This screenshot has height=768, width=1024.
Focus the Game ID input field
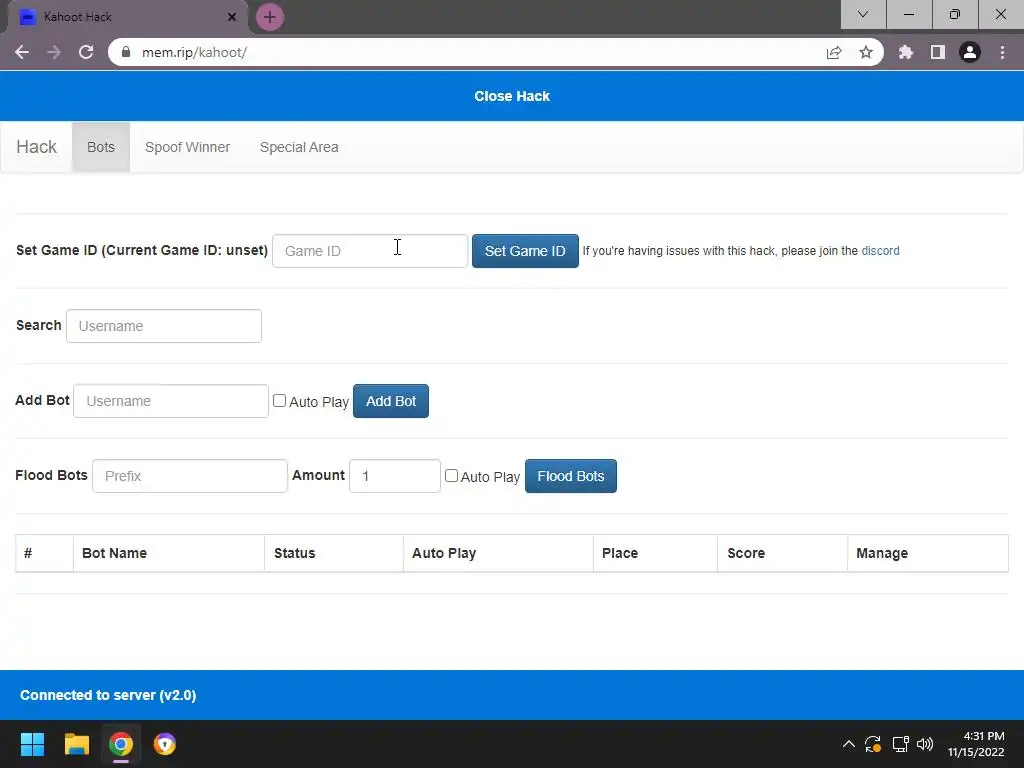click(370, 251)
